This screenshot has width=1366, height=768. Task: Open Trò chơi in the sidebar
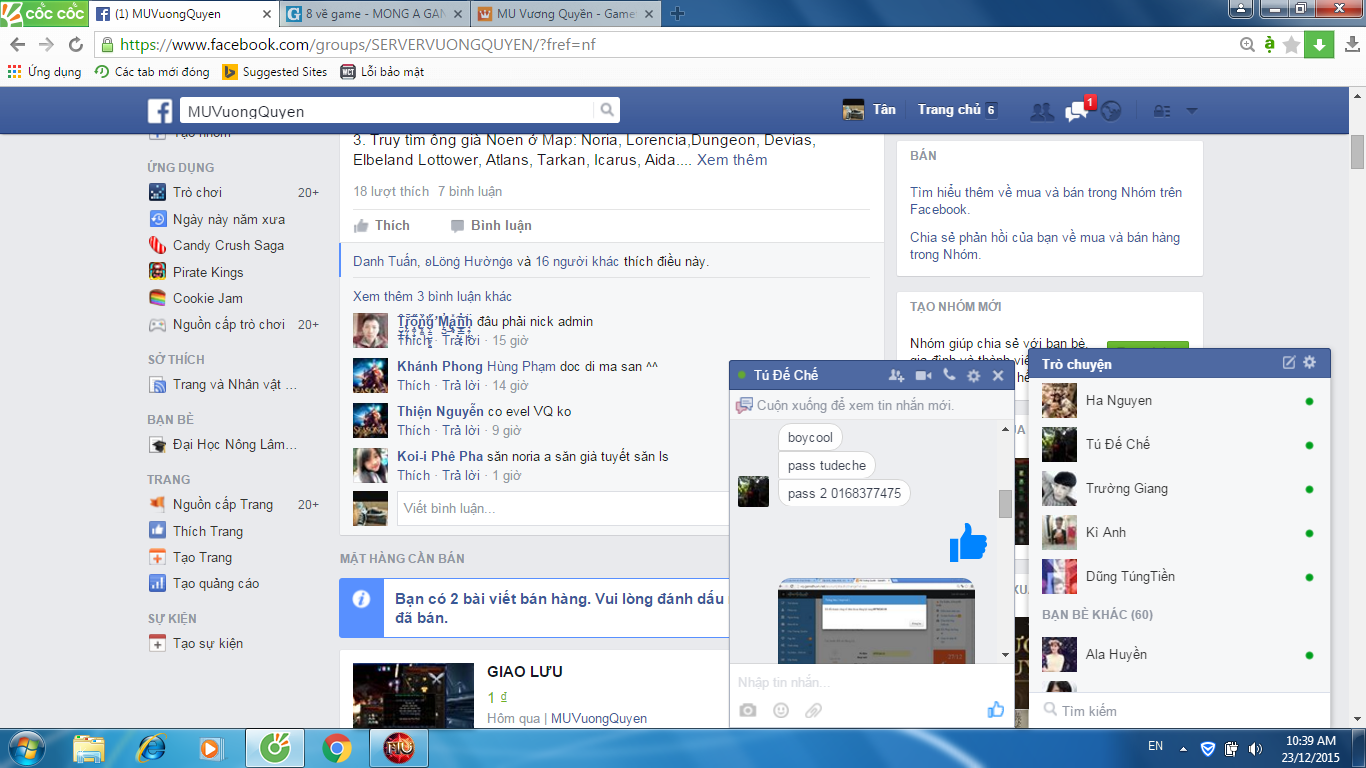197,192
